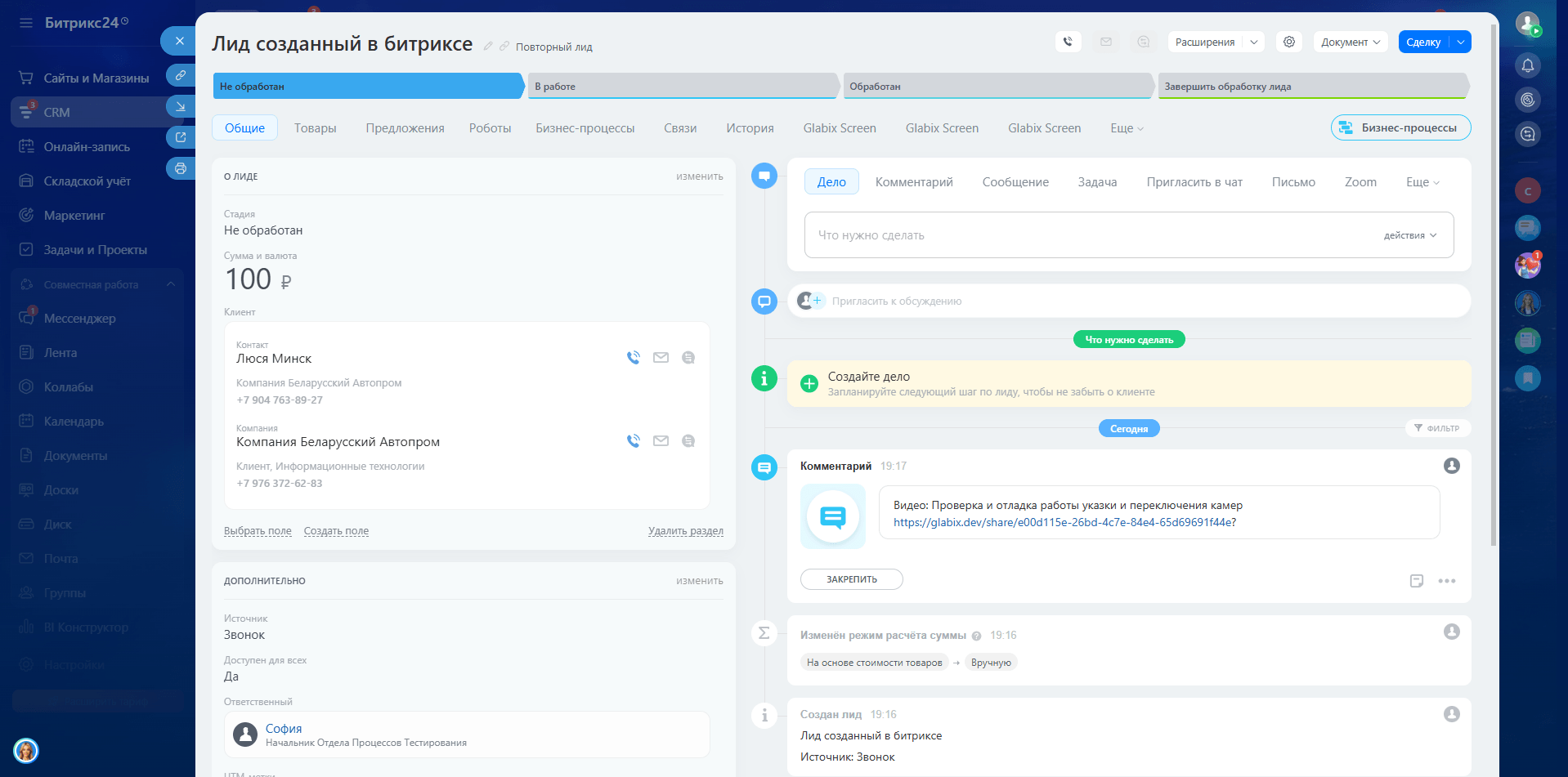This screenshot has width=1568, height=777.
Task: Click the pencil icon to edit the lead title
Action: click(x=488, y=47)
